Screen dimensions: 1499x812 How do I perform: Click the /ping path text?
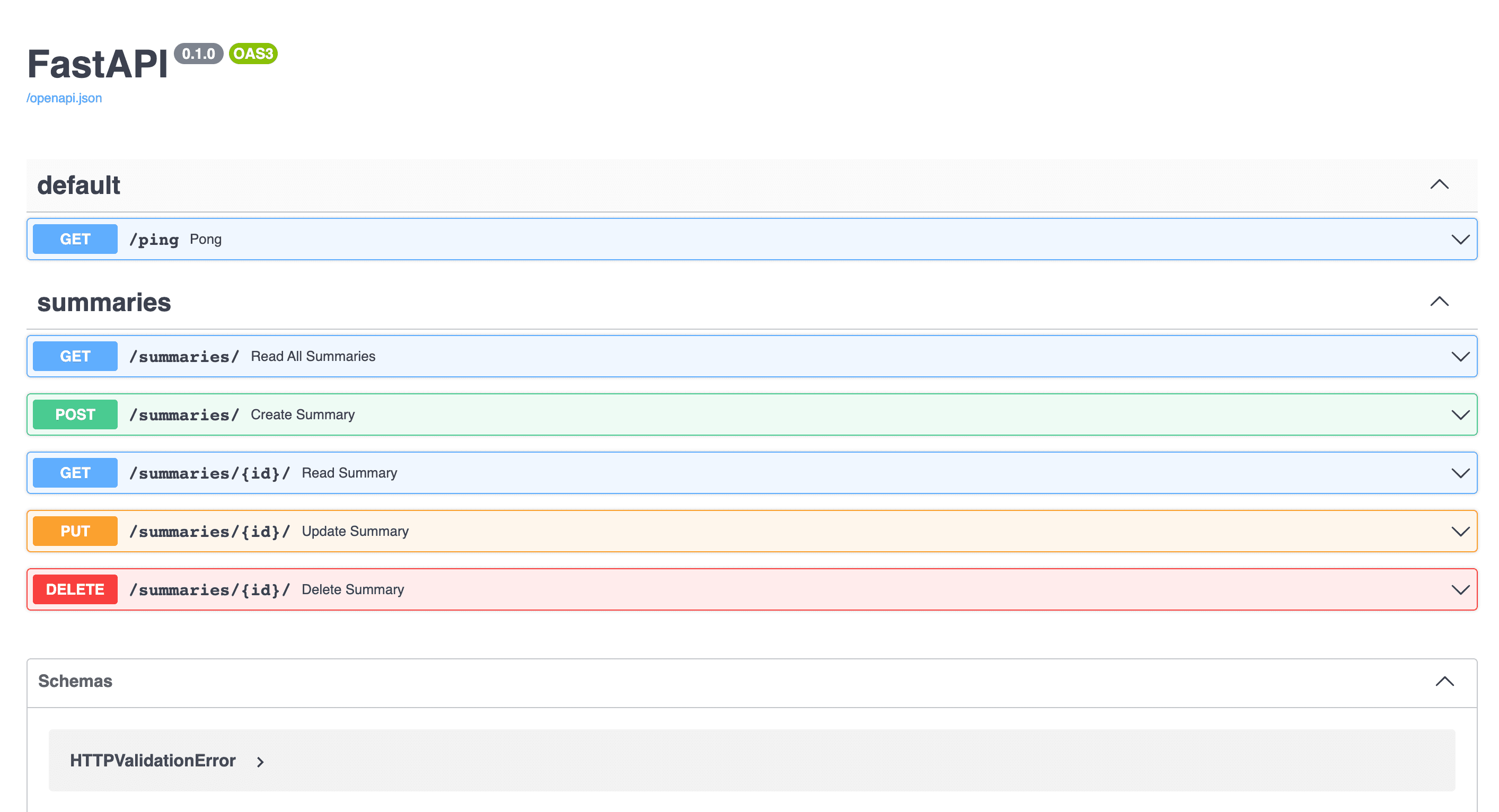154,239
